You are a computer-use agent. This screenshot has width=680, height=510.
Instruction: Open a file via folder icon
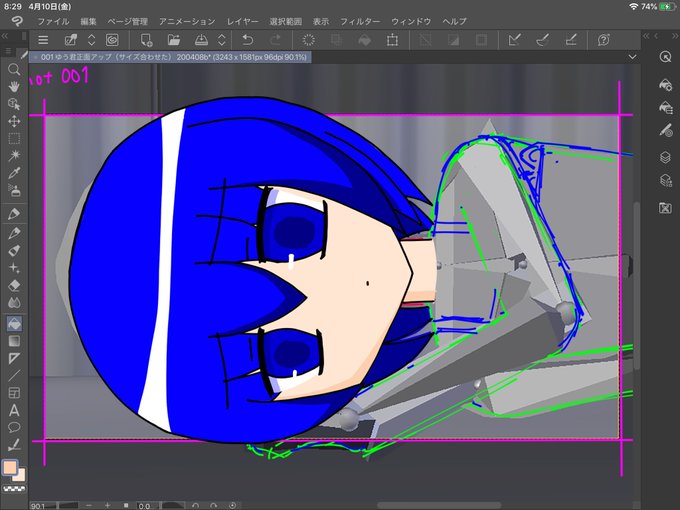click(x=174, y=40)
